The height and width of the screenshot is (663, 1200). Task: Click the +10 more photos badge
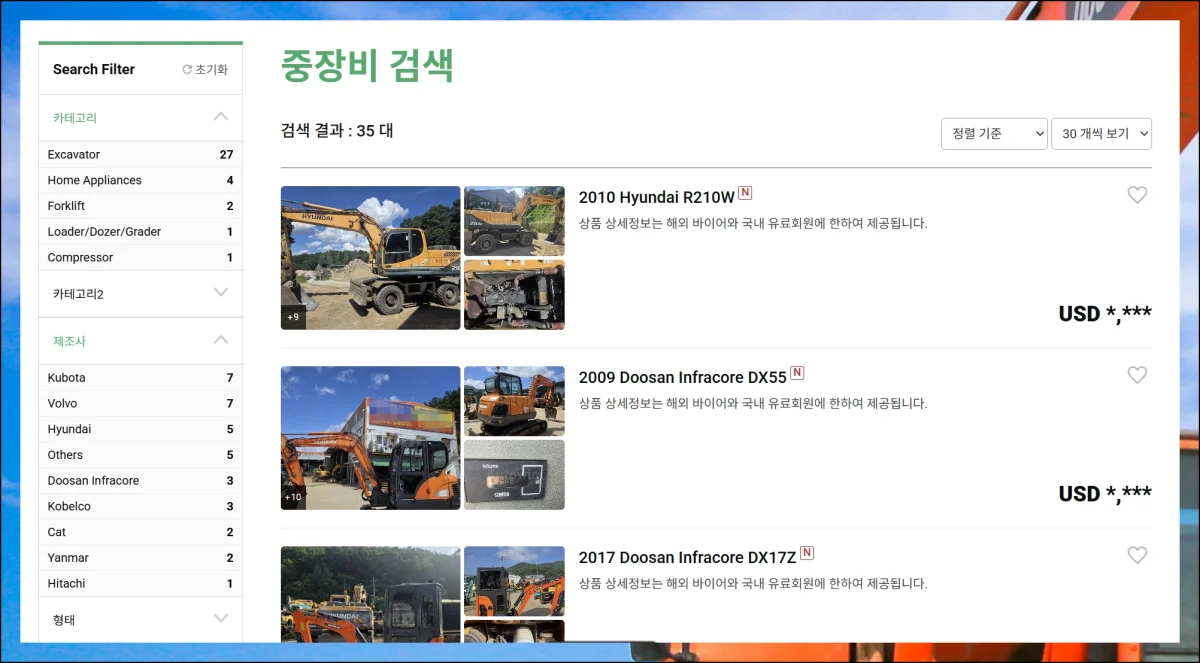(294, 497)
